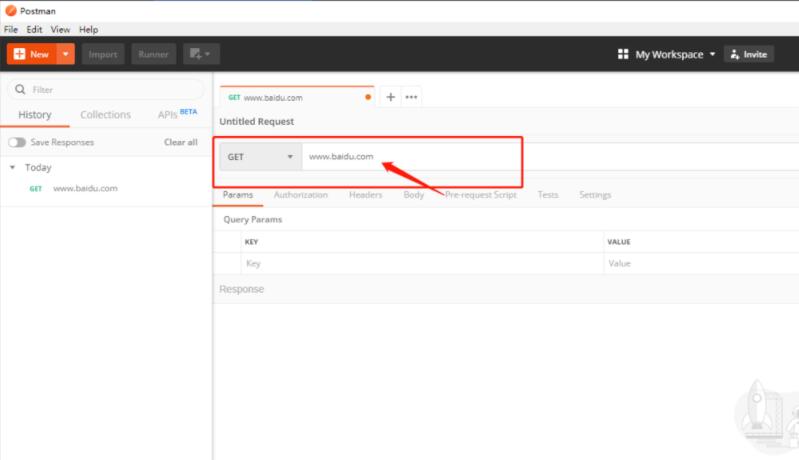Viewport: 799px width, 460px height.
Task: Switch to the APIs BETA tab
Action: (177, 114)
